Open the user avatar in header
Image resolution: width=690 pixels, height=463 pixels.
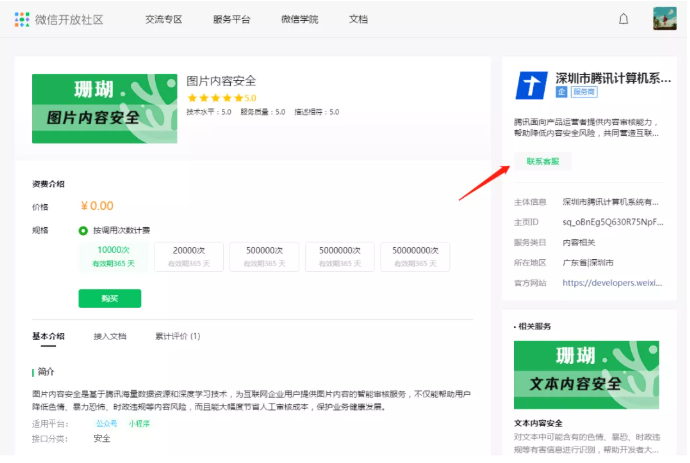tap(664, 18)
